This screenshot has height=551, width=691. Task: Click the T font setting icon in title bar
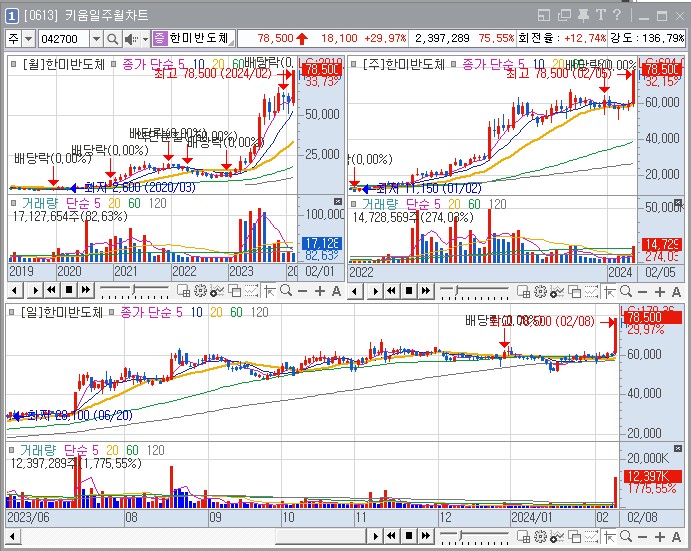[x=600, y=15]
